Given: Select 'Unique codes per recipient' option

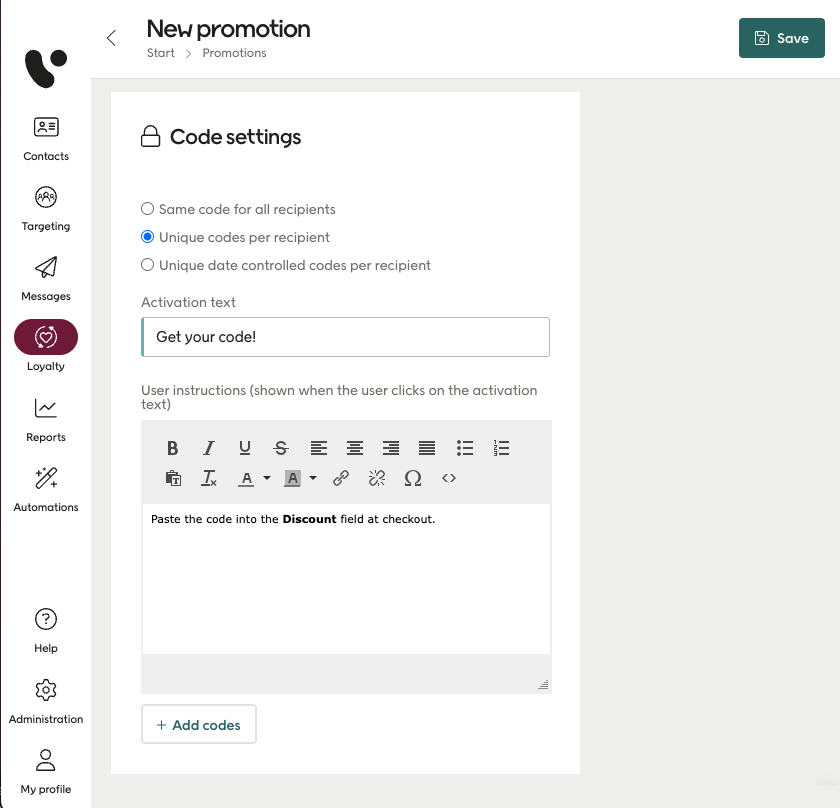Looking at the screenshot, I should tap(147, 237).
